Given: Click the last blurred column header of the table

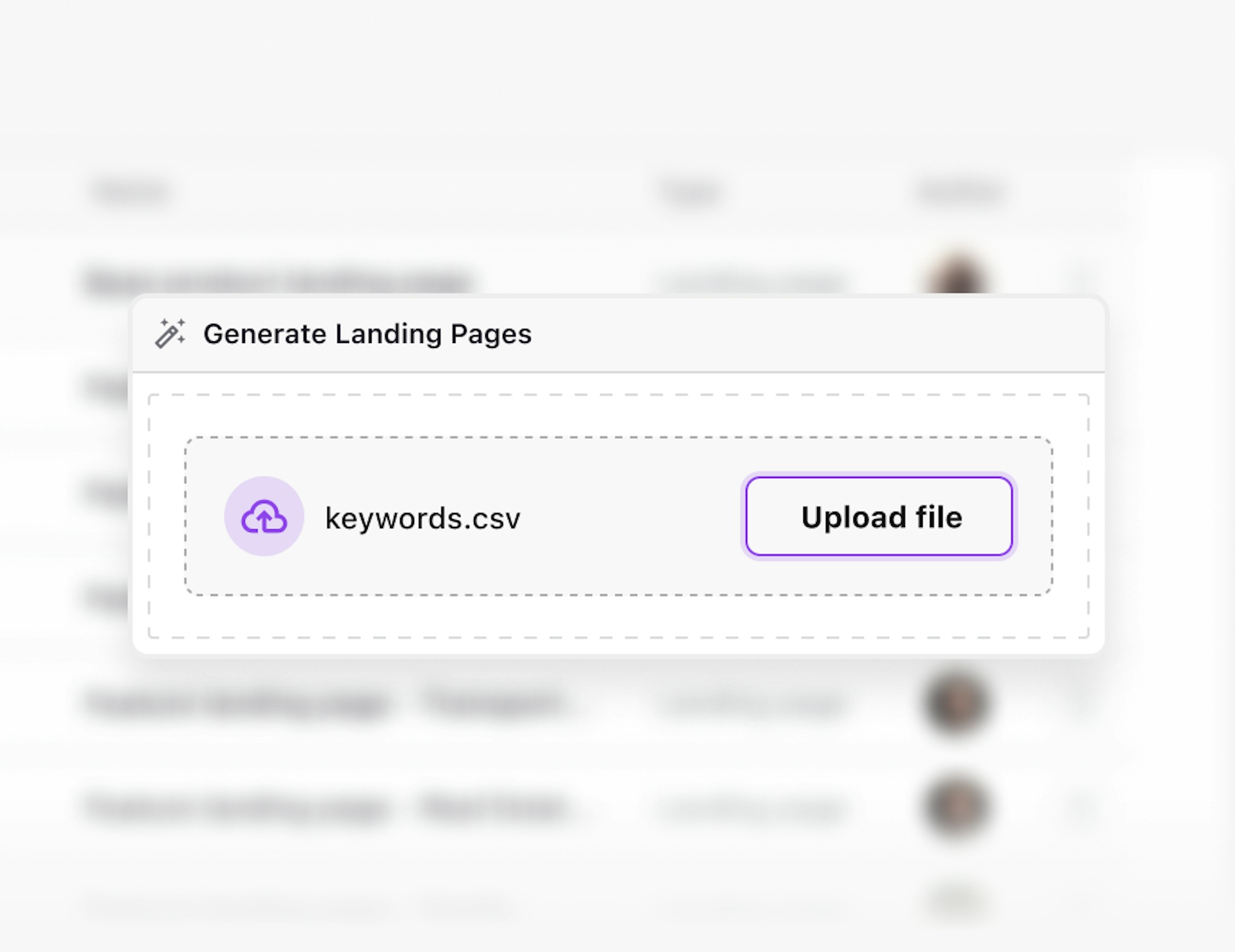Looking at the screenshot, I should 961,192.
